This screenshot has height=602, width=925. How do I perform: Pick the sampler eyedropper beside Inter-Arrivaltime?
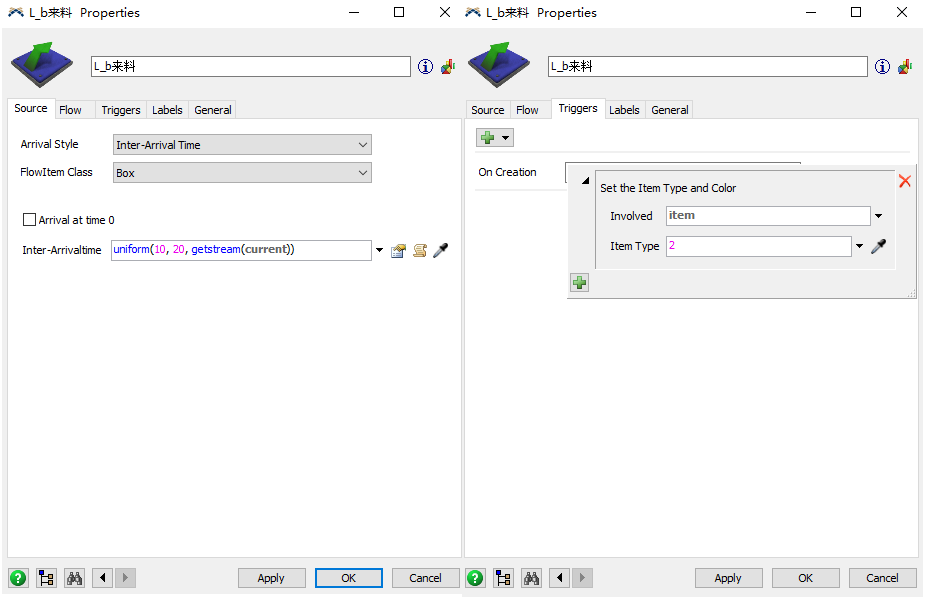pos(441,250)
